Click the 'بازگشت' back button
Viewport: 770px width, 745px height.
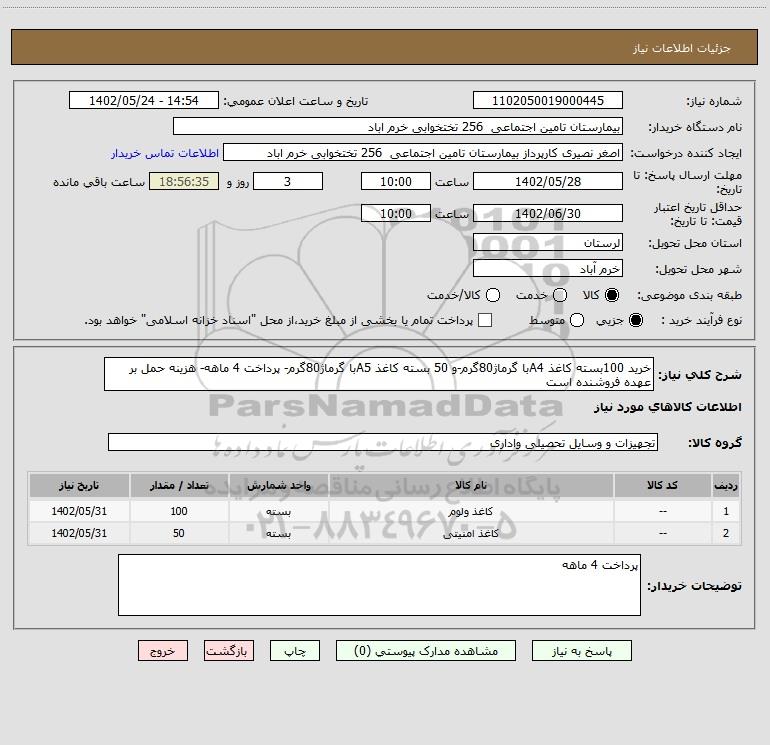227,650
